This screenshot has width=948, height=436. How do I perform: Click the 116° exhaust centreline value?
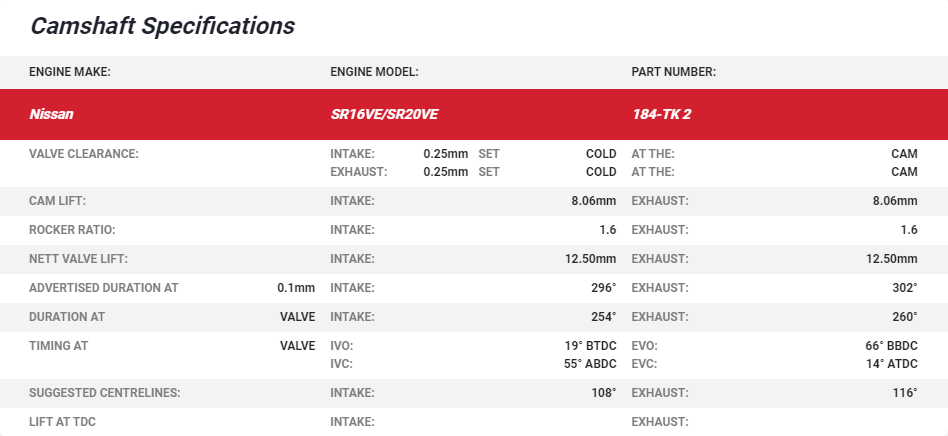[x=904, y=393]
